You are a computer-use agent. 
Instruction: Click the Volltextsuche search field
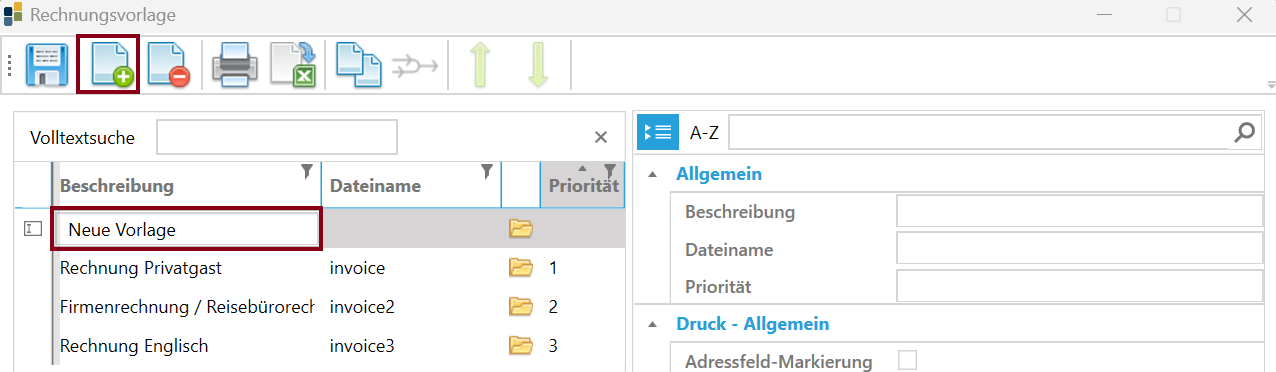277,138
